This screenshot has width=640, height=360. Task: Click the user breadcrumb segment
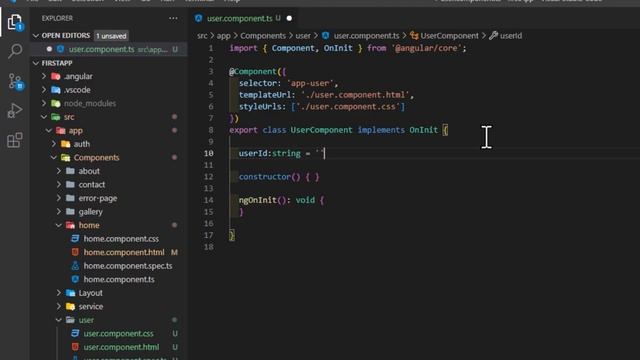point(303,36)
